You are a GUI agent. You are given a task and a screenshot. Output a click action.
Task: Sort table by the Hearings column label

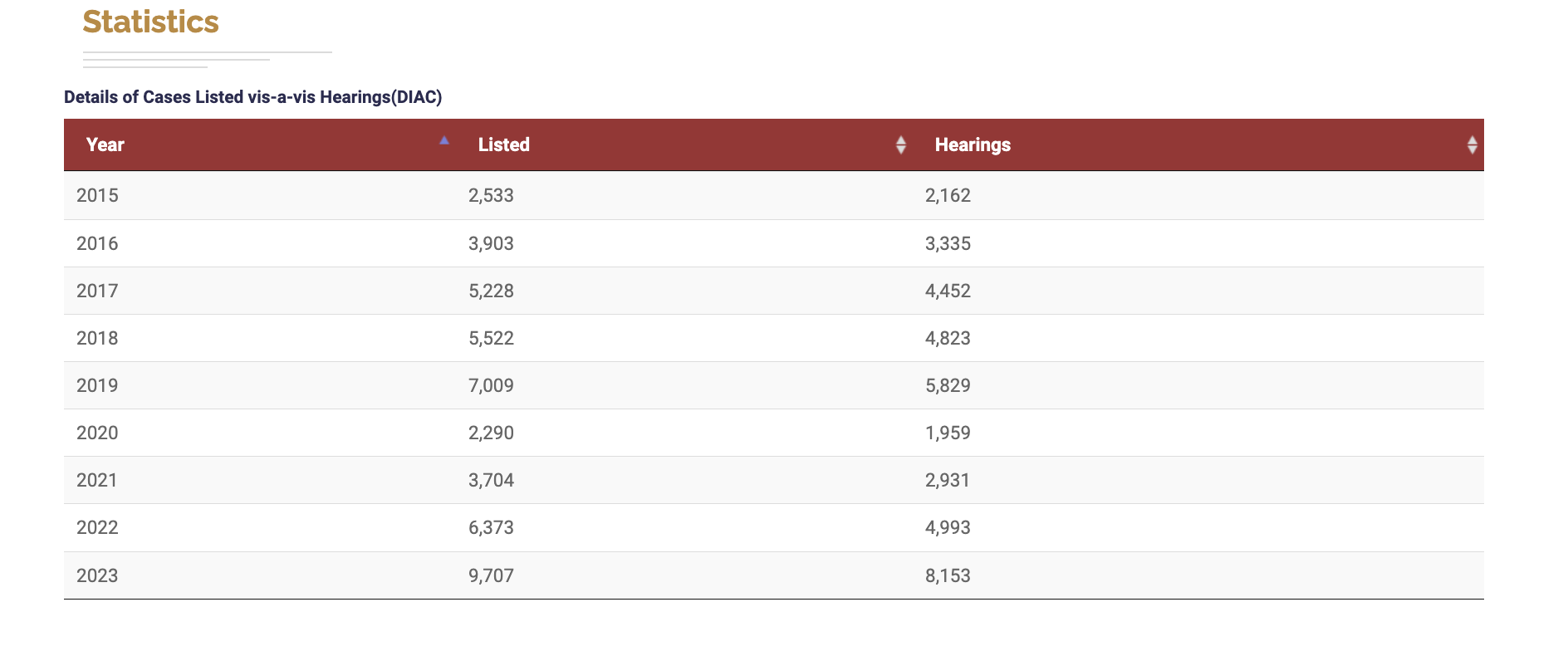click(973, 145)
